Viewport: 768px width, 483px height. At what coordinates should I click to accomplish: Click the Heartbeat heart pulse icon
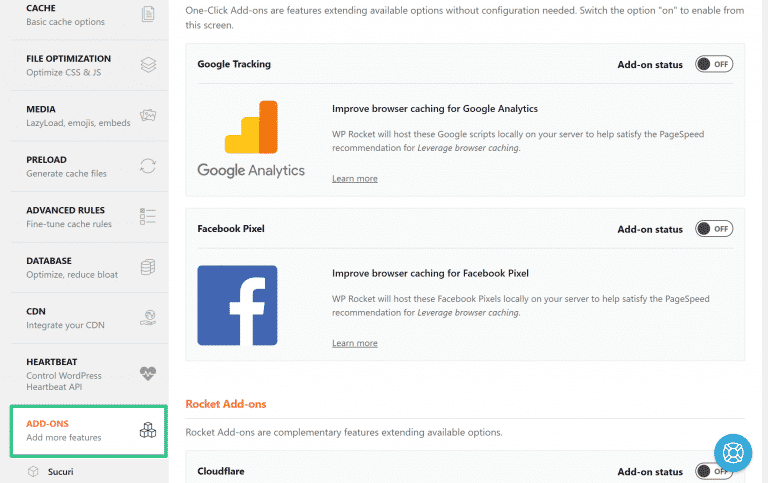point(148,373)
